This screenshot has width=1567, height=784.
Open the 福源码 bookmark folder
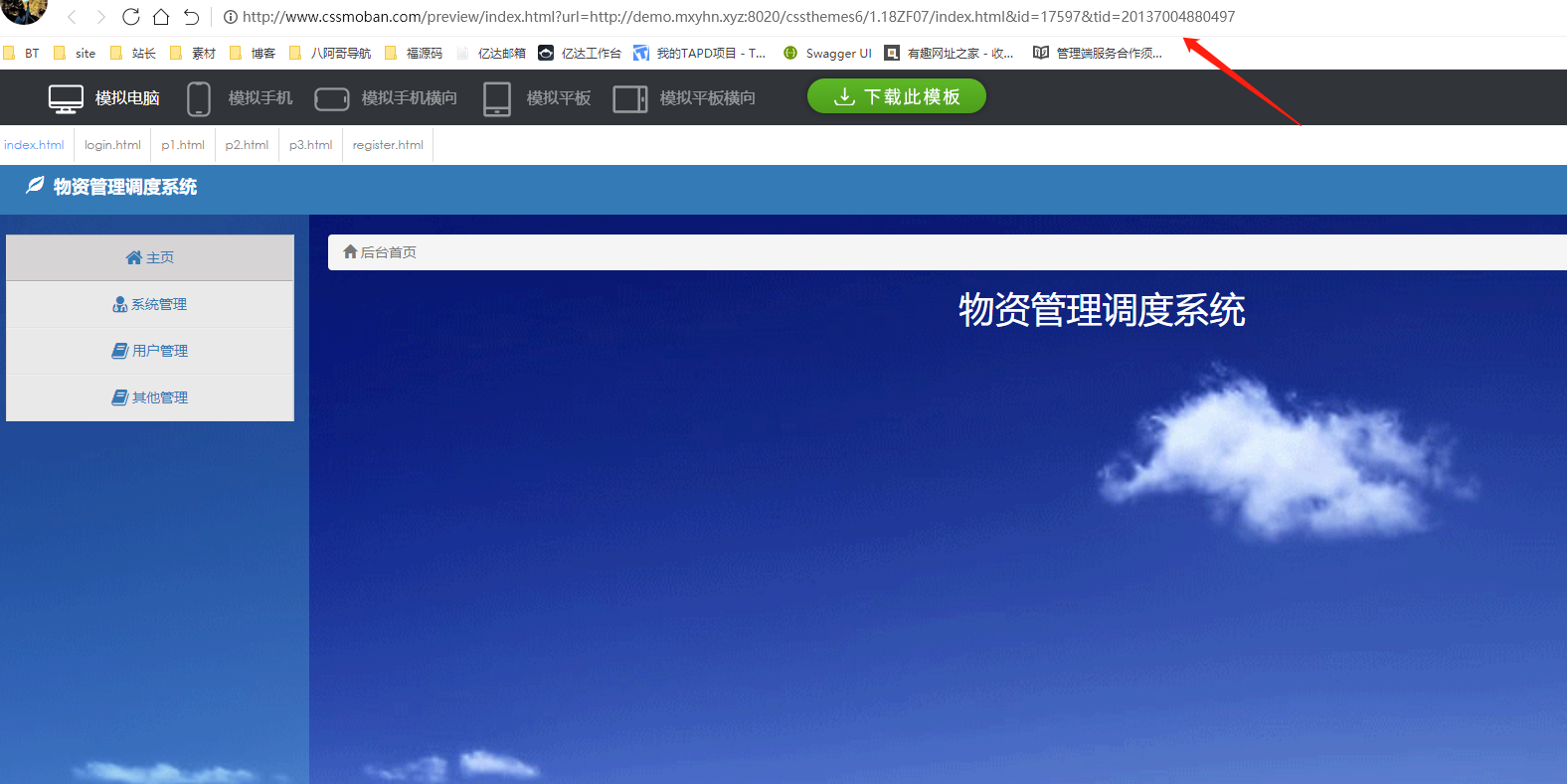(x=414, y=54)
